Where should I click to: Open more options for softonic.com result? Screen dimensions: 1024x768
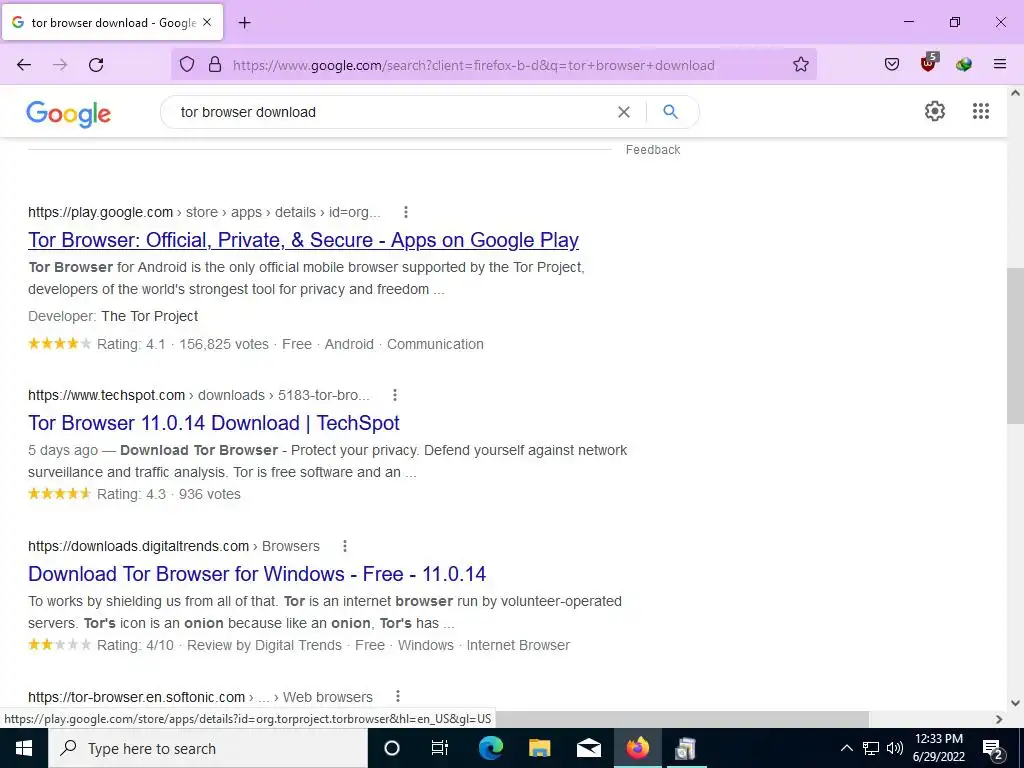[398, 697]
